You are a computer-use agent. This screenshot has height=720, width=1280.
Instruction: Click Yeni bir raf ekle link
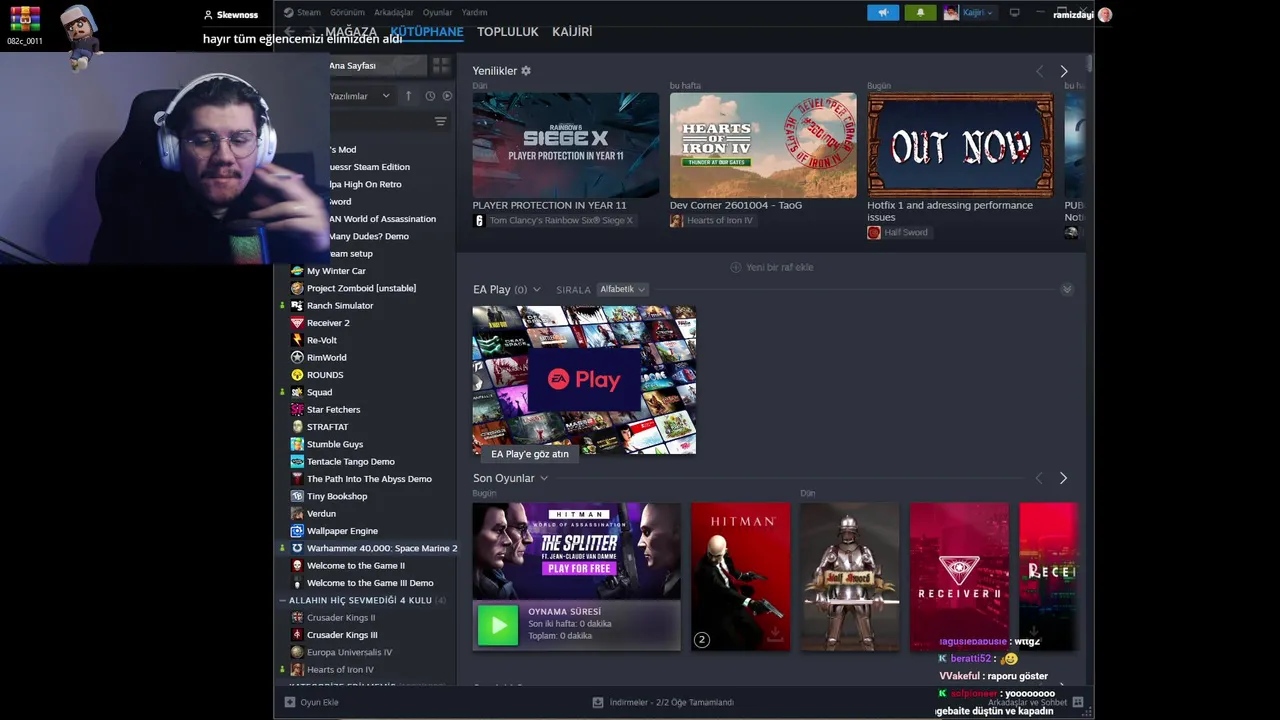coord(771,267)
